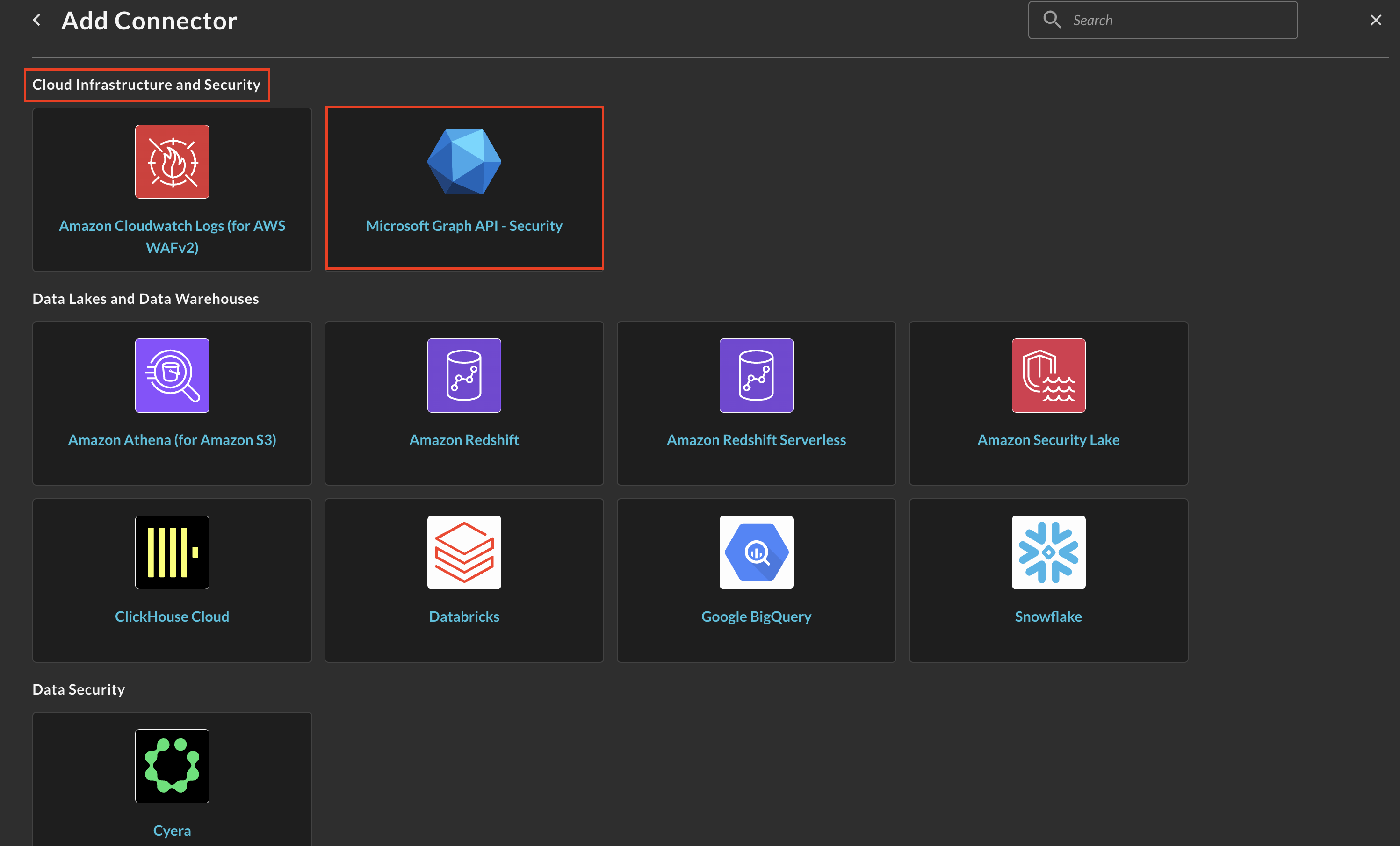Click the Search input field
Image resolution: width=1400 pixels, height=846 pixels.
click(x=1162, y=21)
